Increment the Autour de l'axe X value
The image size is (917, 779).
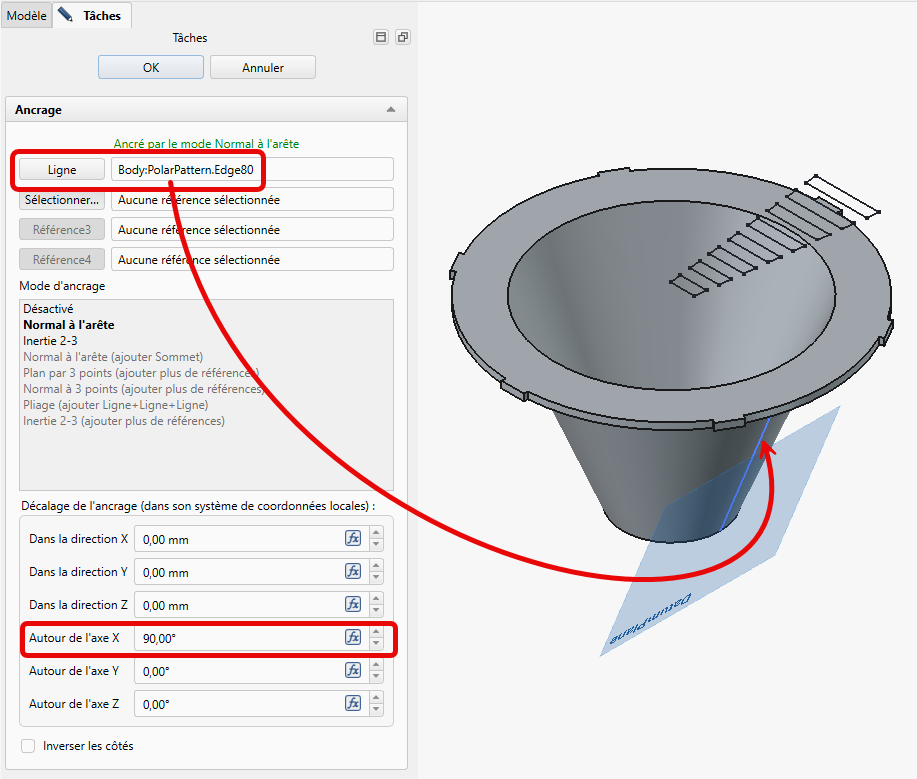click(x=376, y=633)
